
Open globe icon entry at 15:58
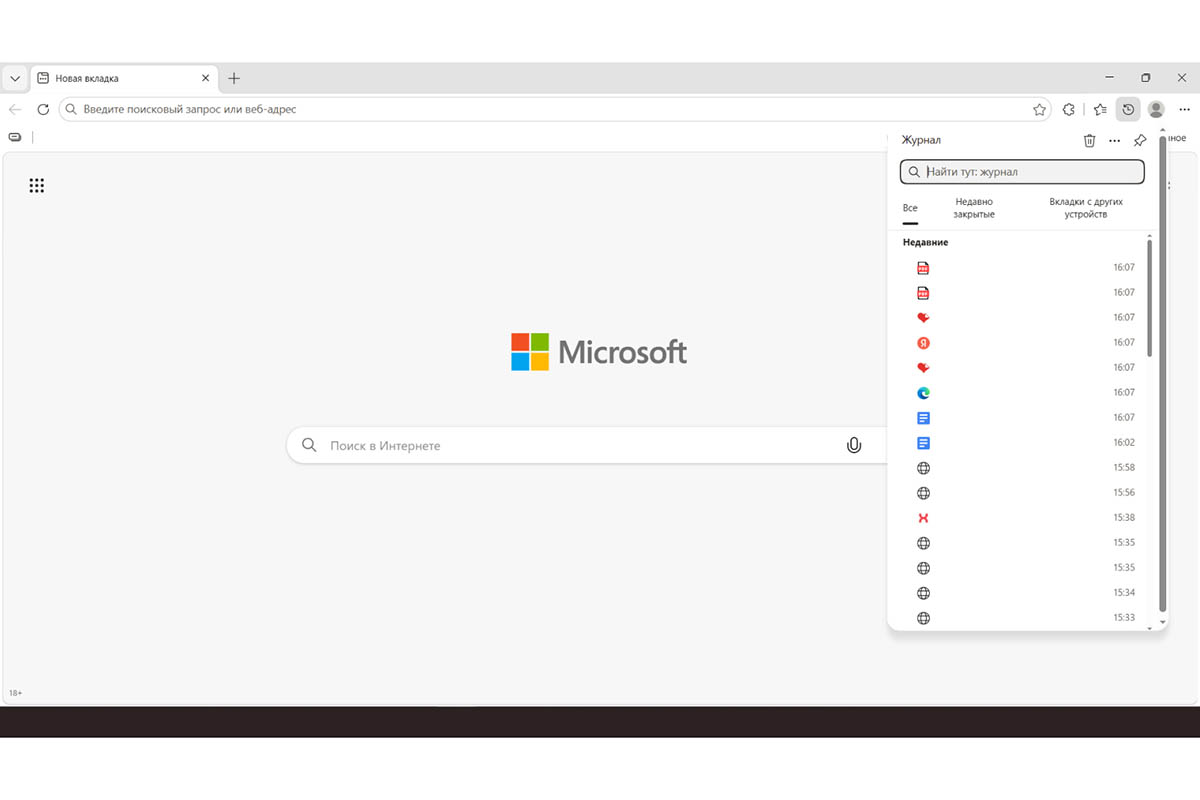coord(1020,468)
